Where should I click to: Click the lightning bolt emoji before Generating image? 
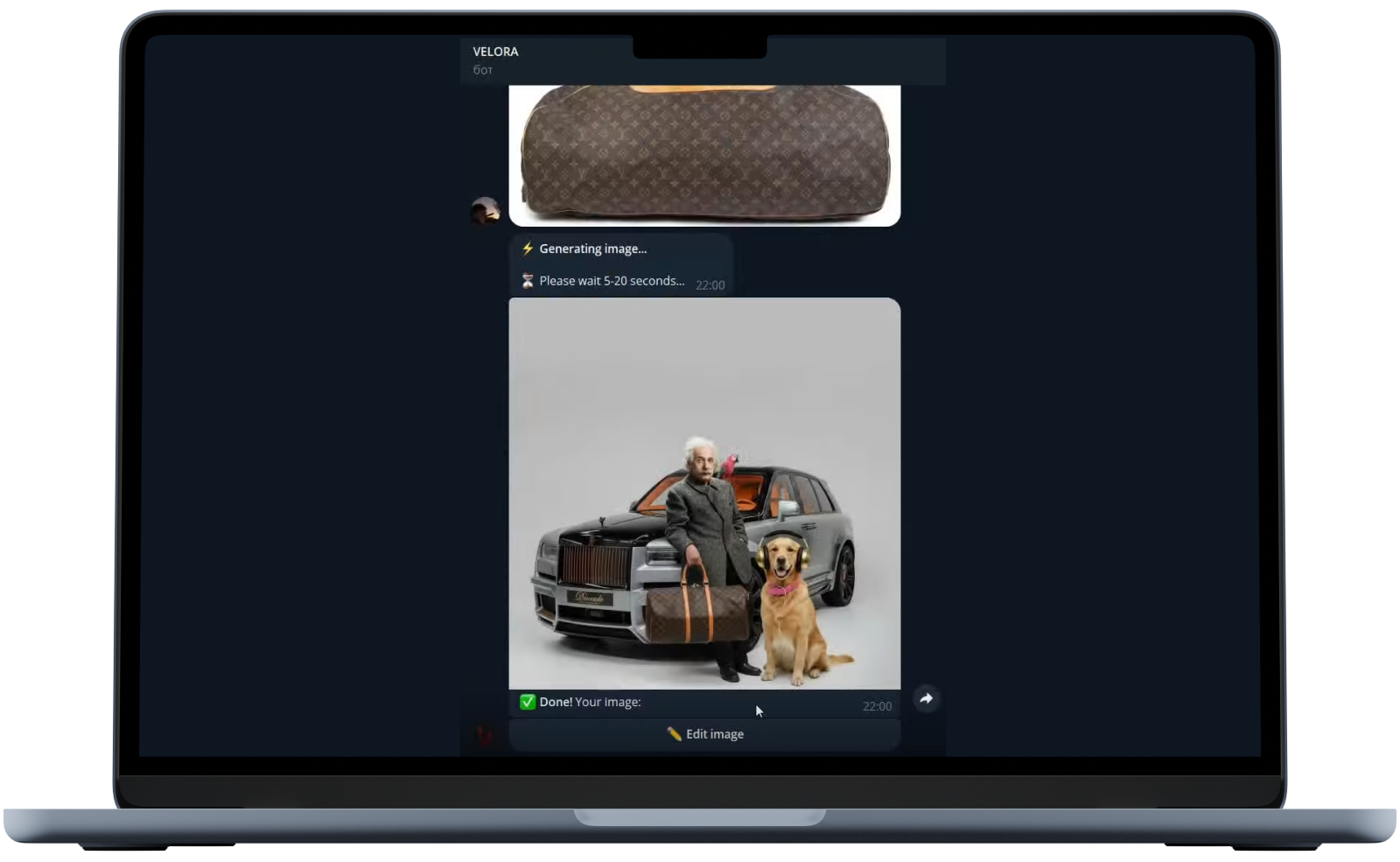pyautogui.click(x=528, y=249)
